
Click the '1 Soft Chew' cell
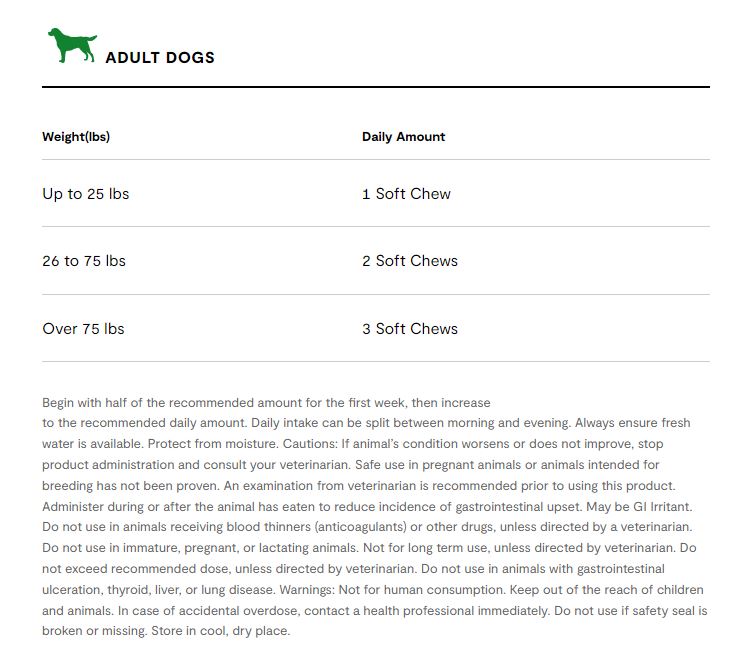pos(406,194)
